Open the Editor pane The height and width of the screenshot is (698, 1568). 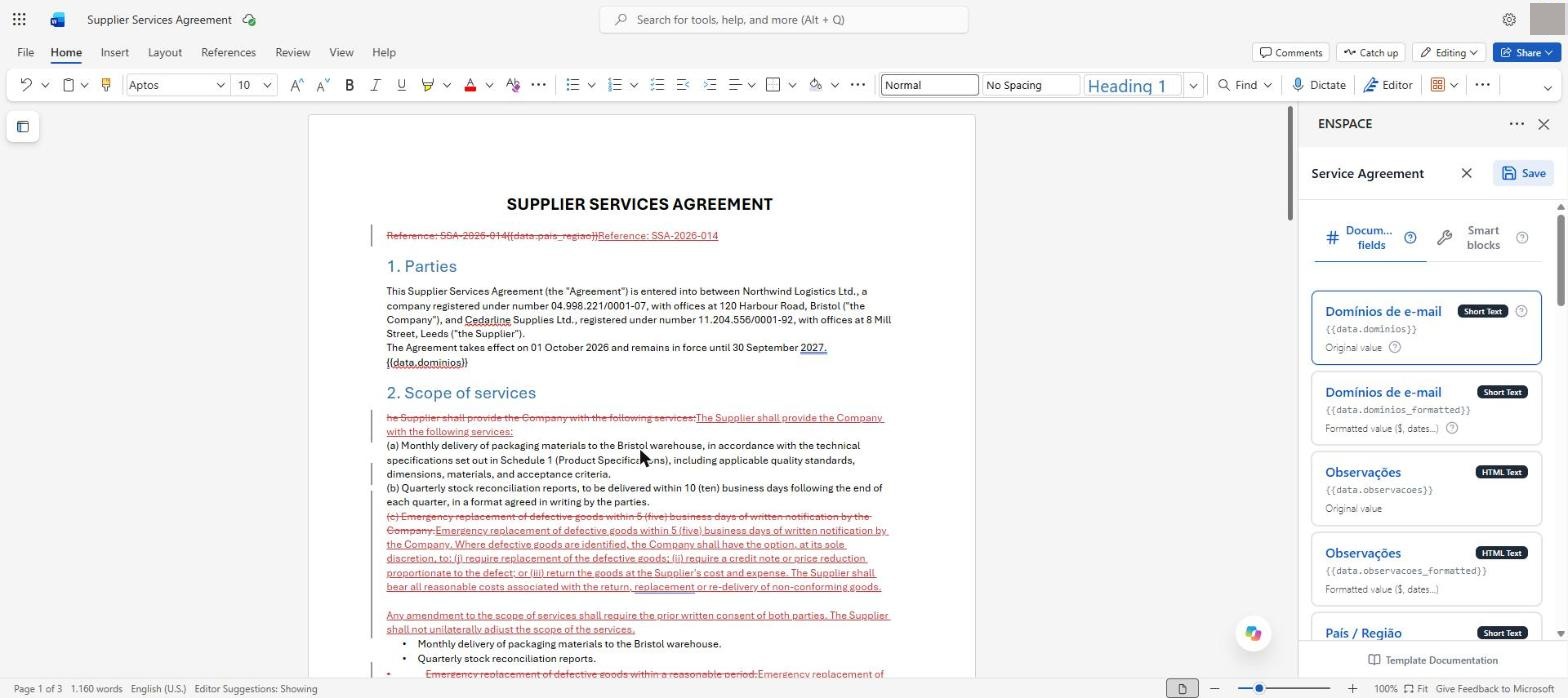coord(1388,85)
